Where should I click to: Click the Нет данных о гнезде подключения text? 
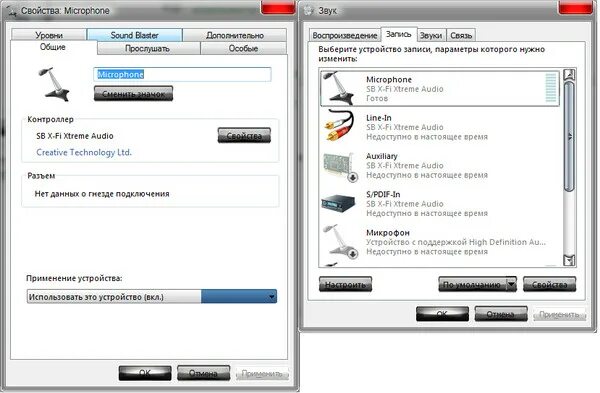102,194
